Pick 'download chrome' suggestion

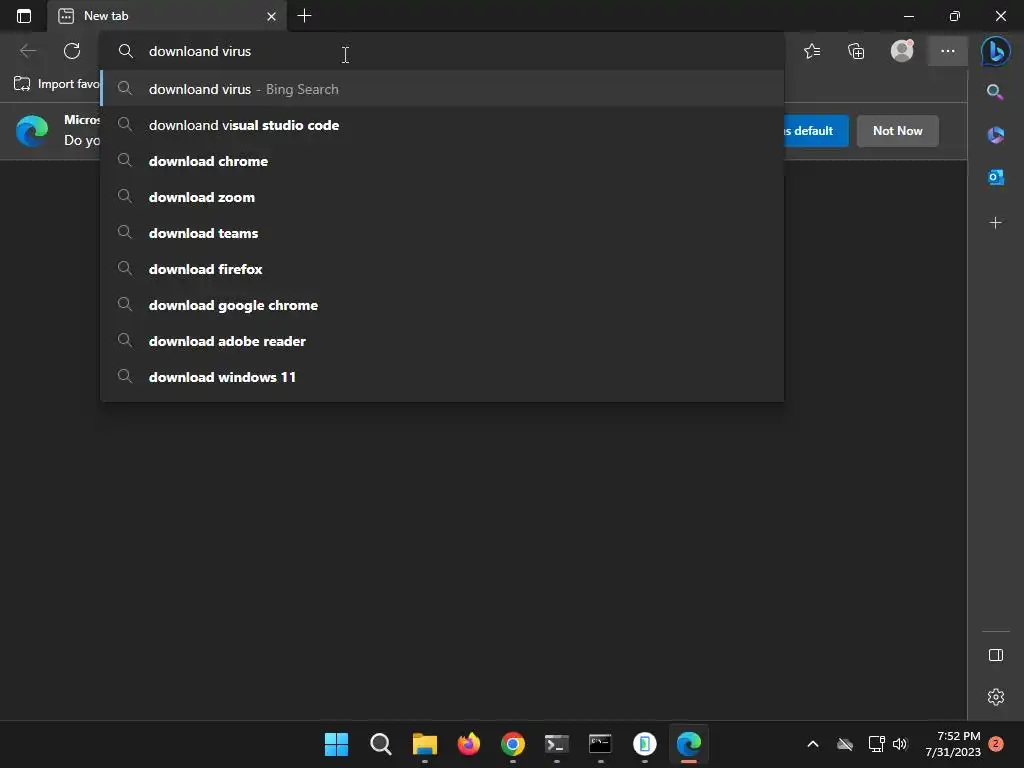[442, 161]
